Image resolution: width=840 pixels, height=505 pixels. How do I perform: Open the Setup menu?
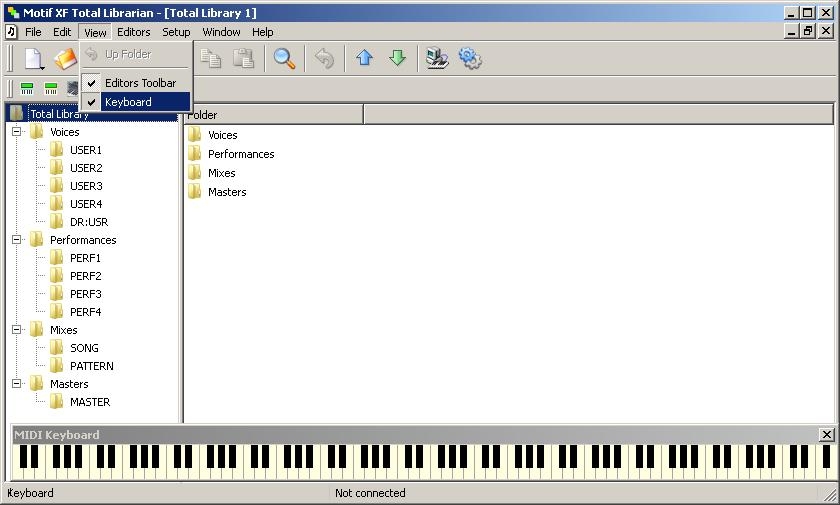176,32
